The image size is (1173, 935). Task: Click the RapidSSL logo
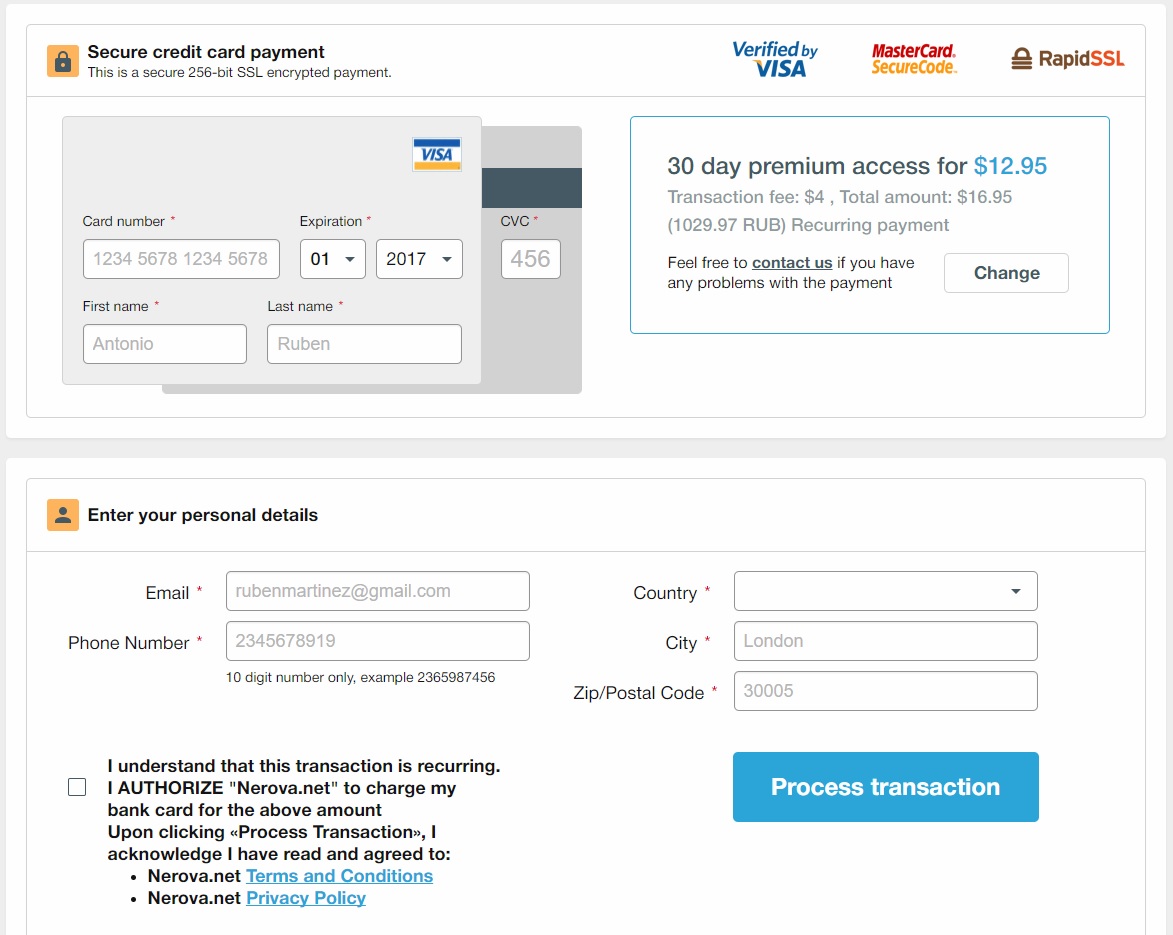(x=1068, y=59)
